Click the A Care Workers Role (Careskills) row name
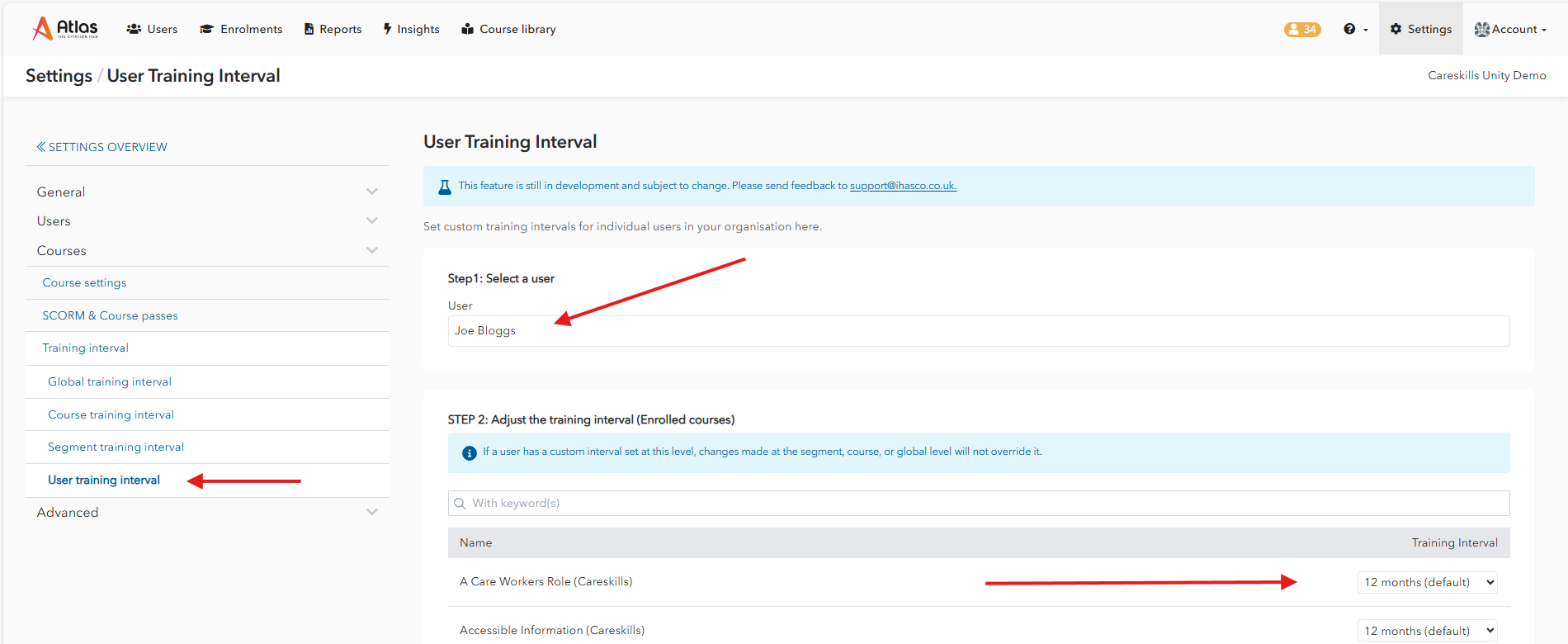1568x644 pixels. pos(545,581)
